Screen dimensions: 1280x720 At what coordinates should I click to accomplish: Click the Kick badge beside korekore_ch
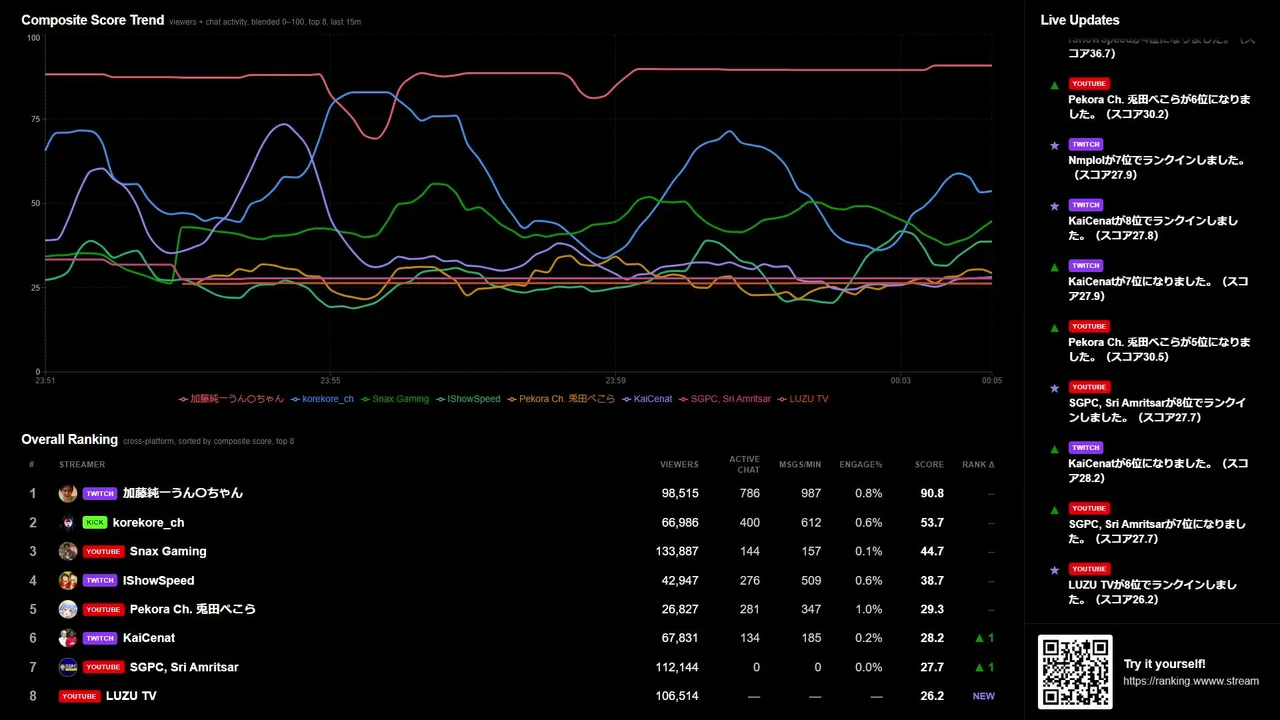coord(95,522)
